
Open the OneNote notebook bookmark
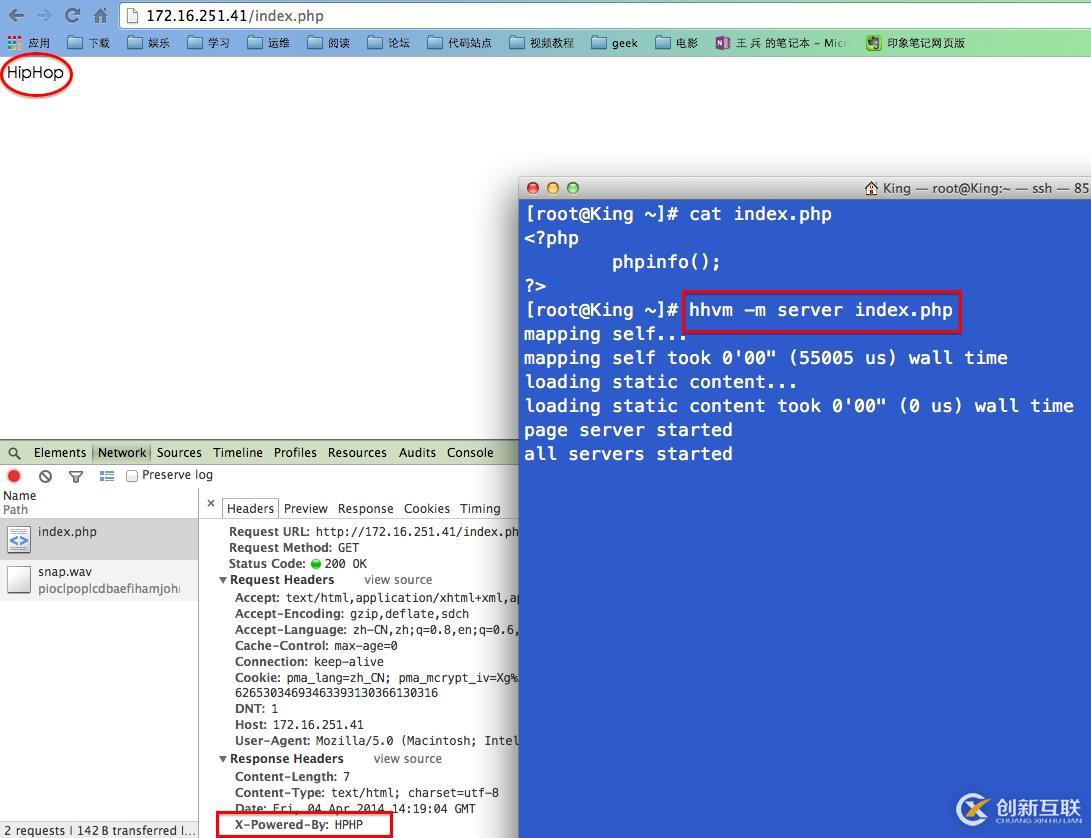[781, 43]
